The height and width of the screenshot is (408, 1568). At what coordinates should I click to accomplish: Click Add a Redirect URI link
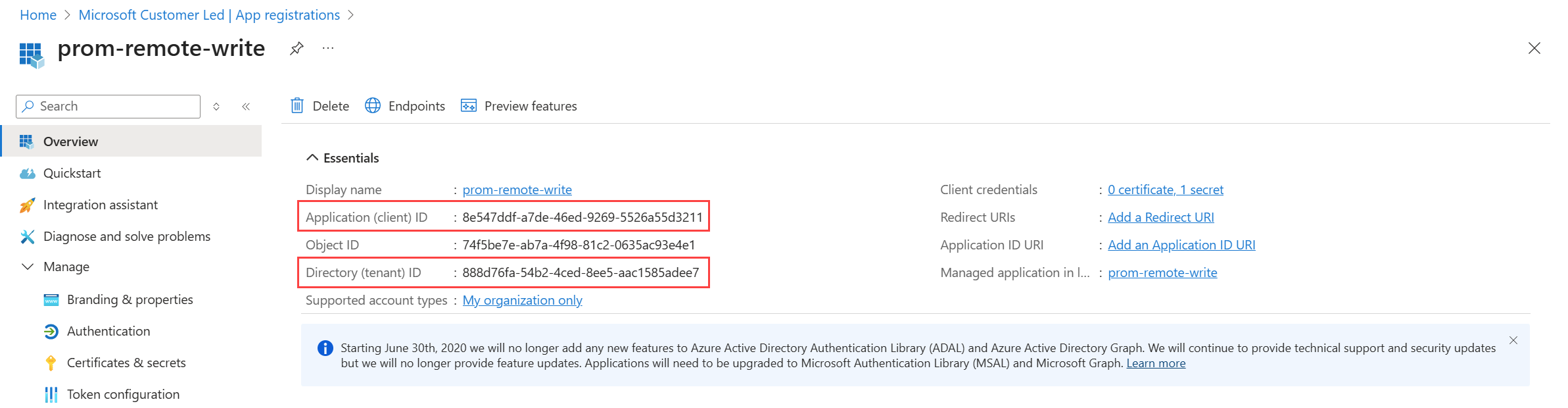[x=1160, y=217]
